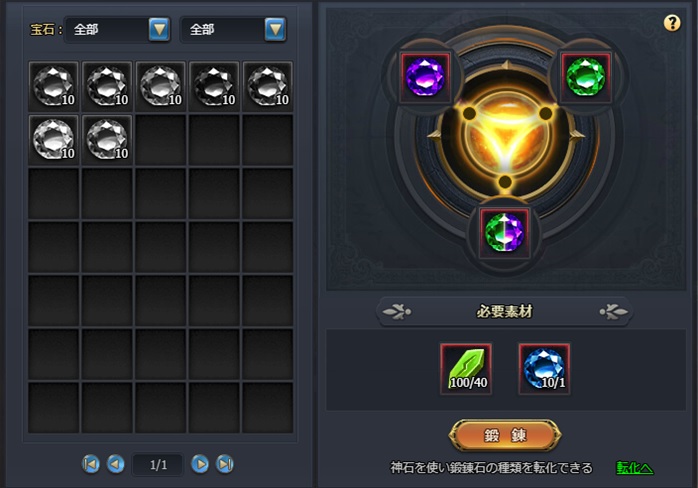Click the orange 鍛錬 forge button
The width and height of the screenshot is (698, 488).
click(x=505, y=435)
